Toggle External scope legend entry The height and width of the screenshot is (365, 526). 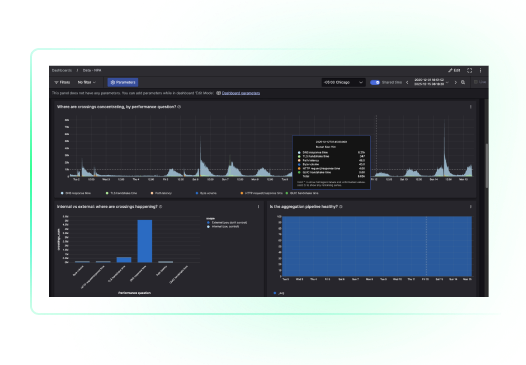227,222
